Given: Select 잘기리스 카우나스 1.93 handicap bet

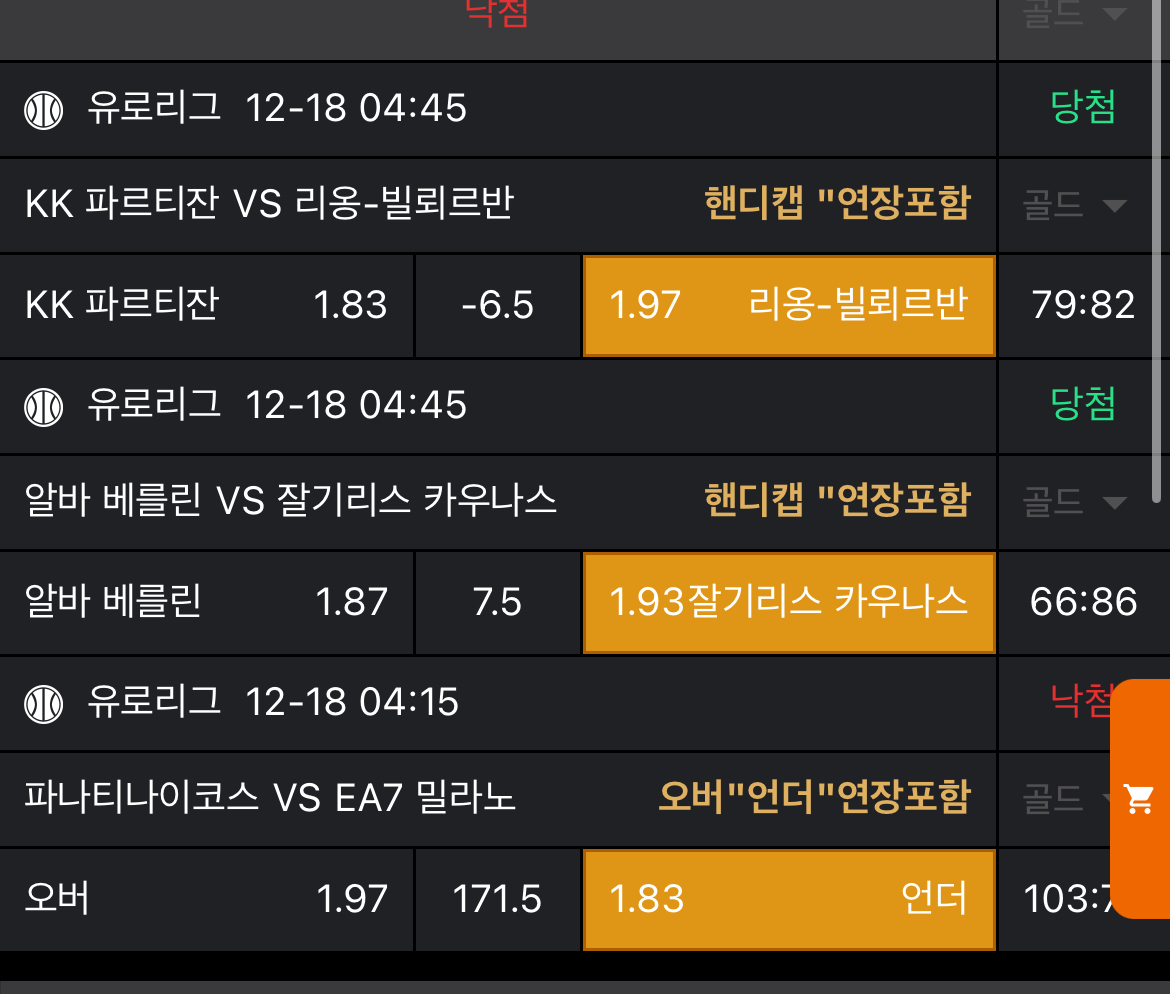Looking at the screenshot, I should tap(789, 603).
